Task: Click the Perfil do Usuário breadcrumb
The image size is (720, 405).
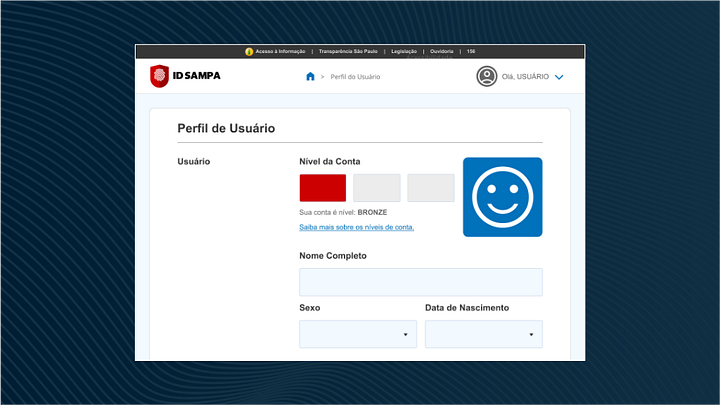Action: tap(355, 77)
